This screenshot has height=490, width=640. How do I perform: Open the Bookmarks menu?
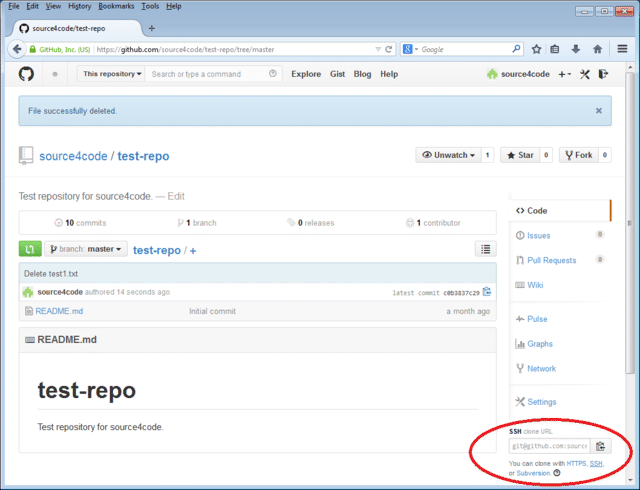(x=116, y=6)
